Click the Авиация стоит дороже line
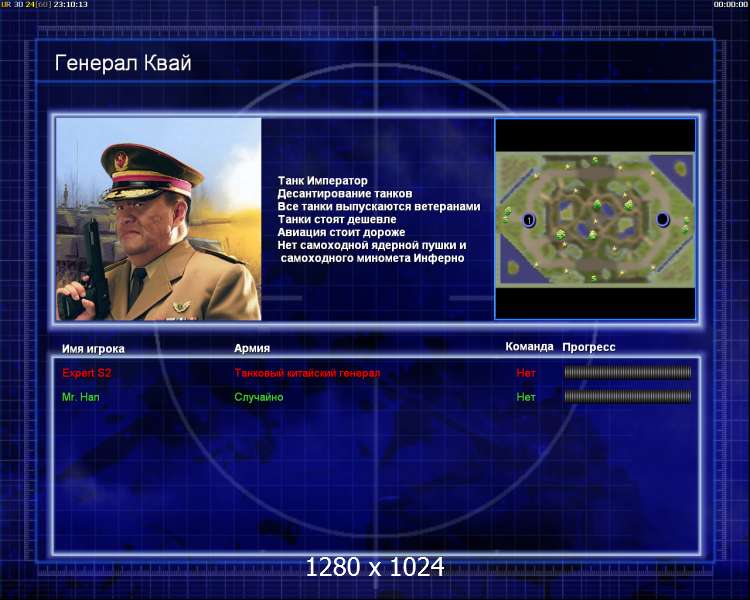The height and width of the screenshot is (600, 750). (342, 233)
